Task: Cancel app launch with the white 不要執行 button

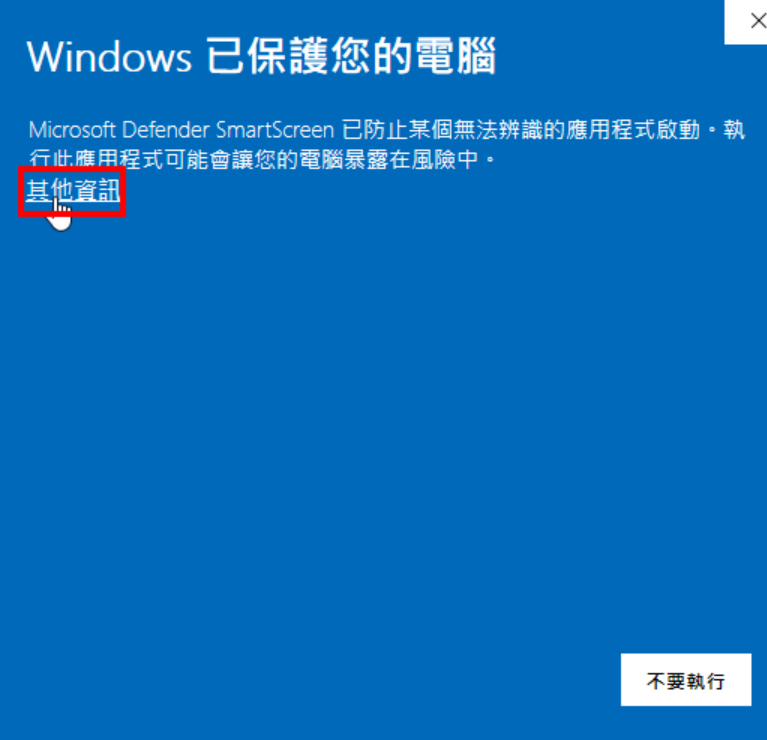Action: click(686, 679)
